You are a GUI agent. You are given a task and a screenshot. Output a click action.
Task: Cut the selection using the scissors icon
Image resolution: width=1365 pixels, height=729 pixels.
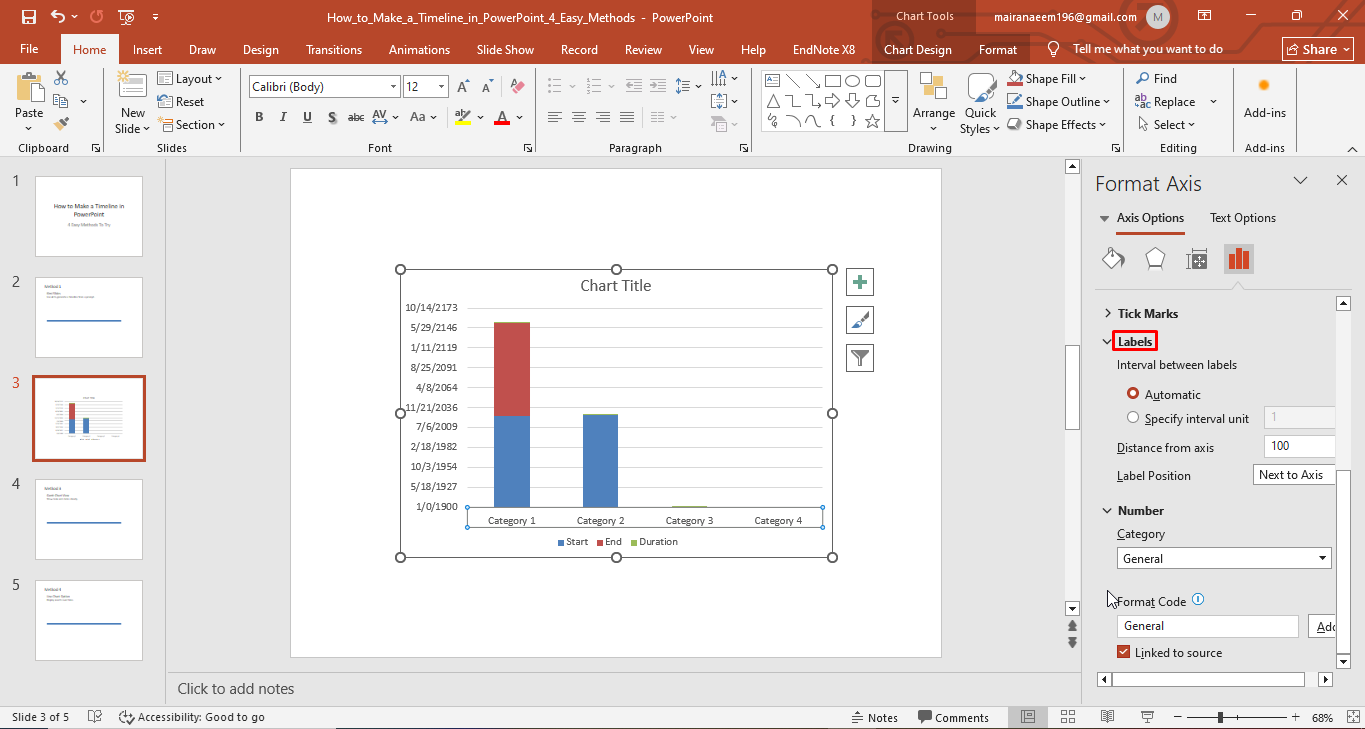(61, 78)
